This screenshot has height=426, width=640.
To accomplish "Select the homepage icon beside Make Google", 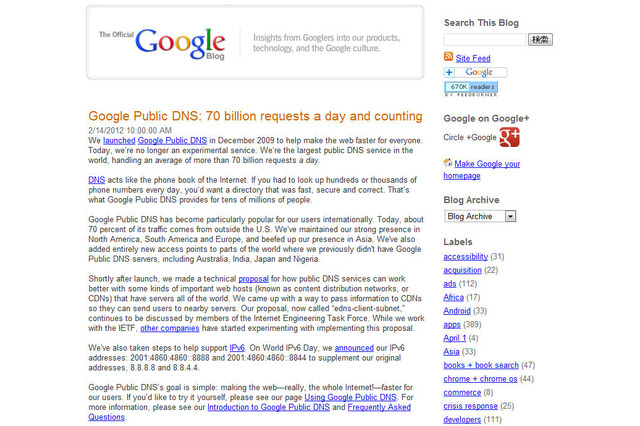I will [x=448, y=163].
